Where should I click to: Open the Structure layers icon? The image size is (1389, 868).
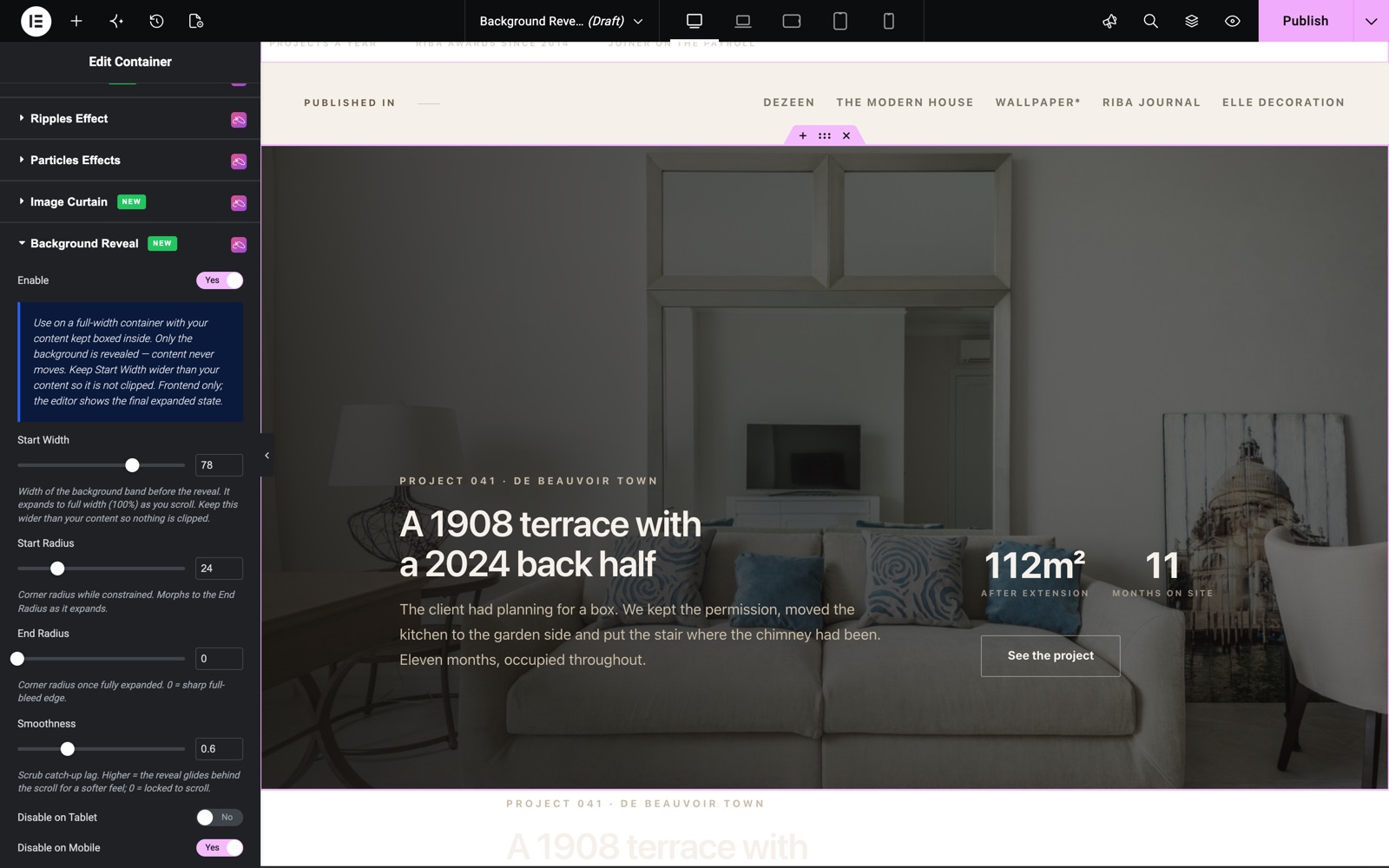point(1191,21)
